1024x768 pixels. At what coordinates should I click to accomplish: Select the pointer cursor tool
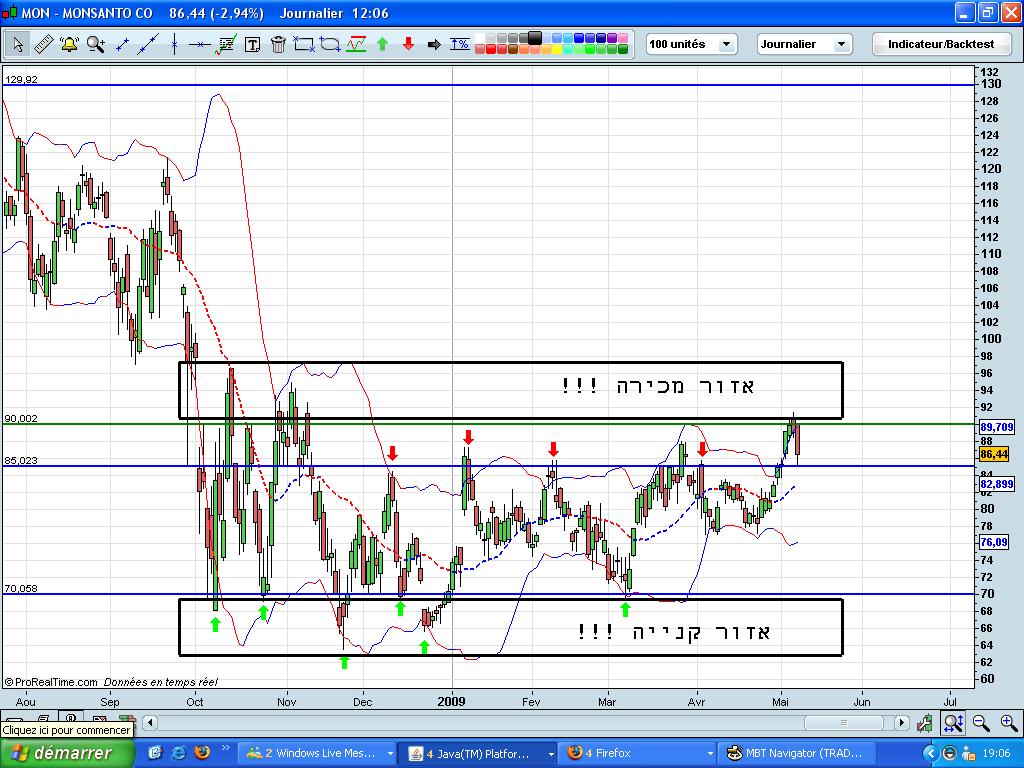[x=18, y=44]
